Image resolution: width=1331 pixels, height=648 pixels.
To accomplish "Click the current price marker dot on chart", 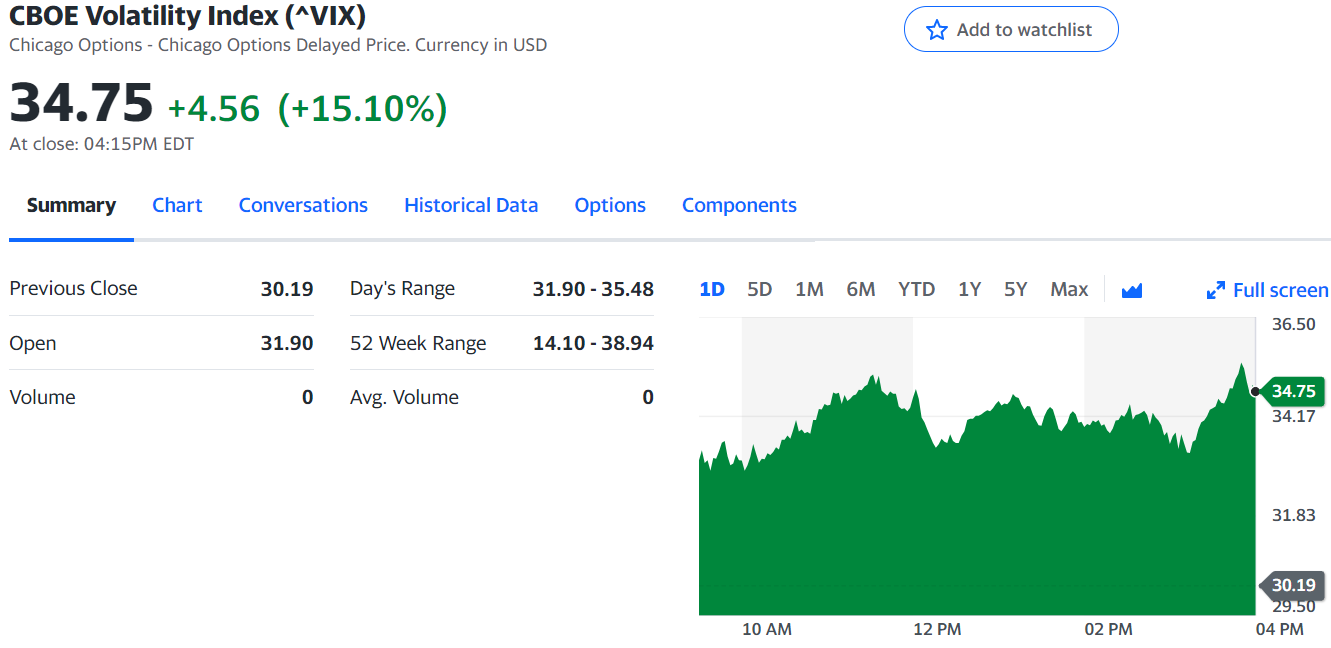I will coord(1255,391).
